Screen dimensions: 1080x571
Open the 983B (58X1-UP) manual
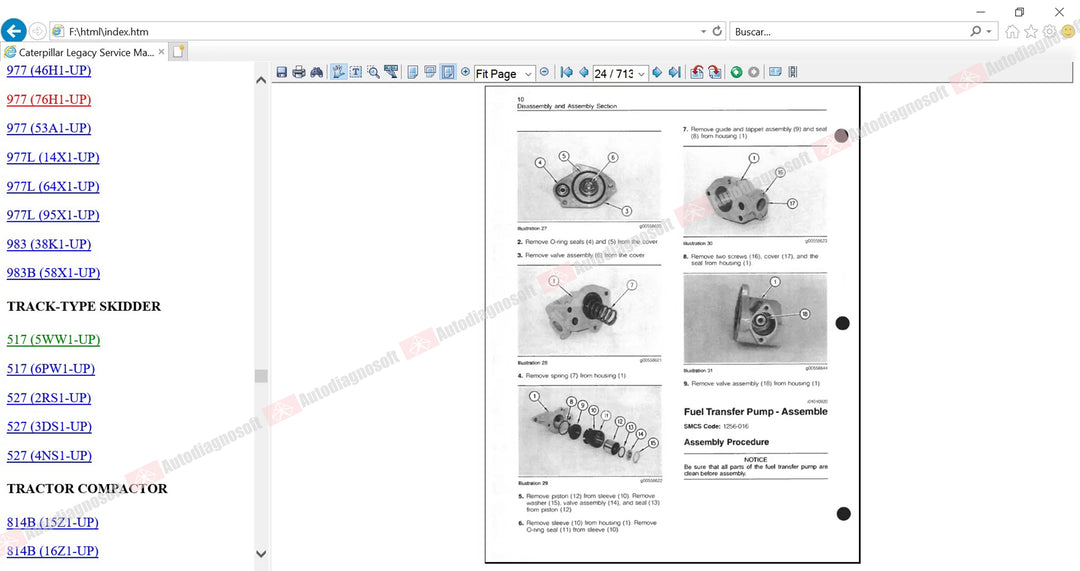coord(53,273)
